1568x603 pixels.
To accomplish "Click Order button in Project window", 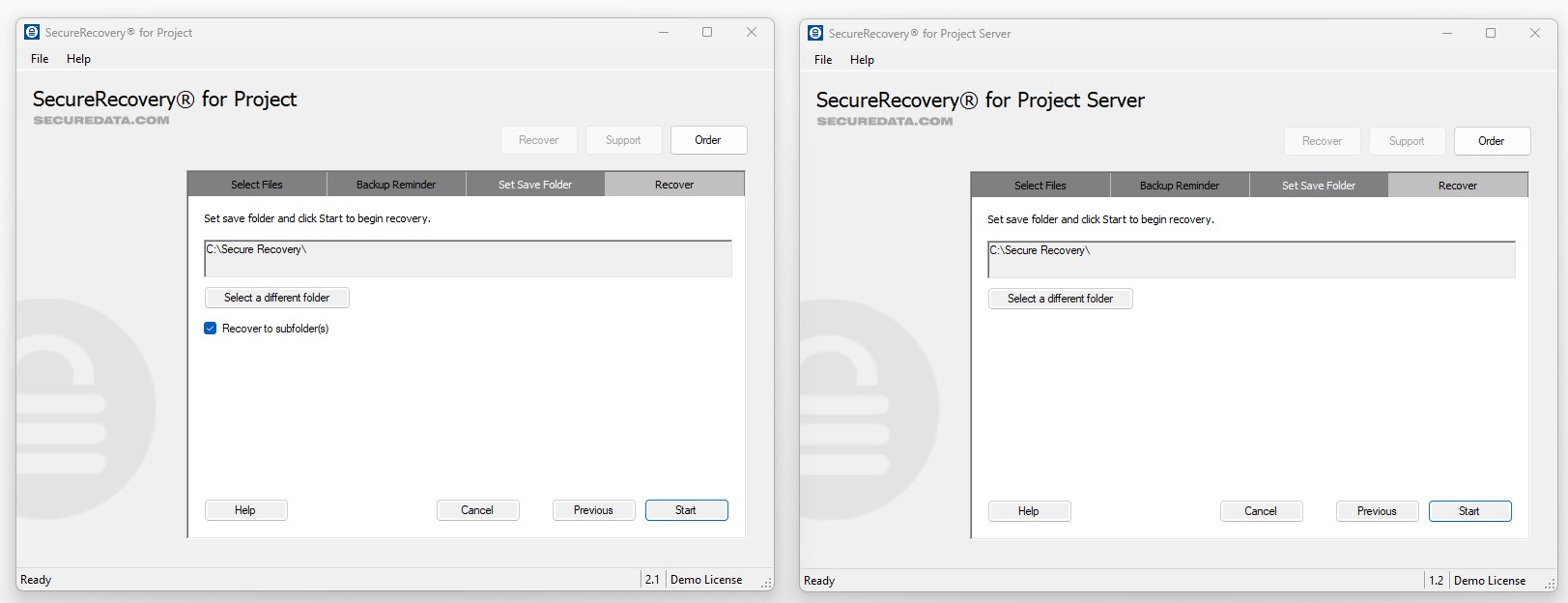I will pyautogui.click(x=708, y=140).
